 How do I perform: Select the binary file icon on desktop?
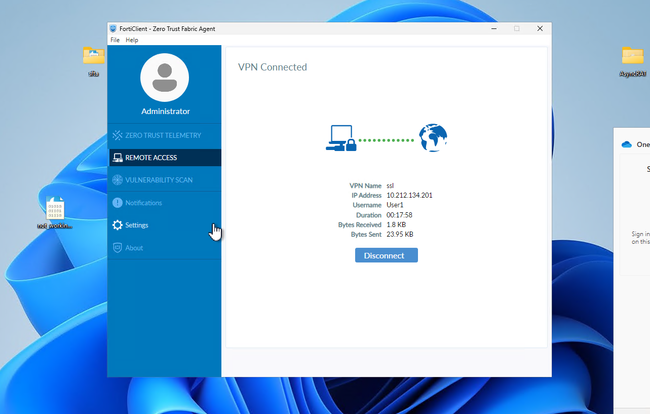pos(55,208)
